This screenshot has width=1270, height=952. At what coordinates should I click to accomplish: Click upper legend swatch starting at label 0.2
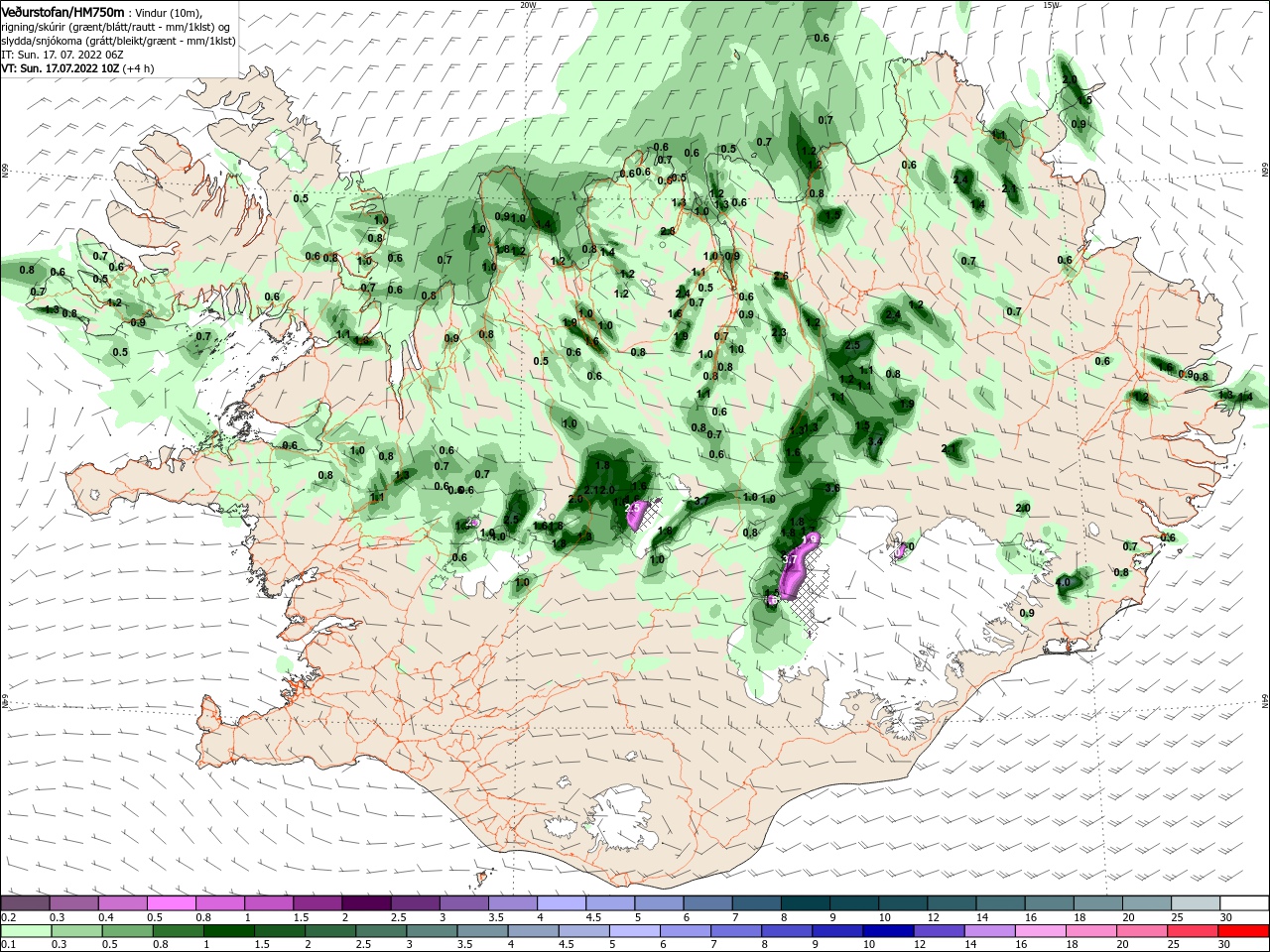[x=25, y=903]
